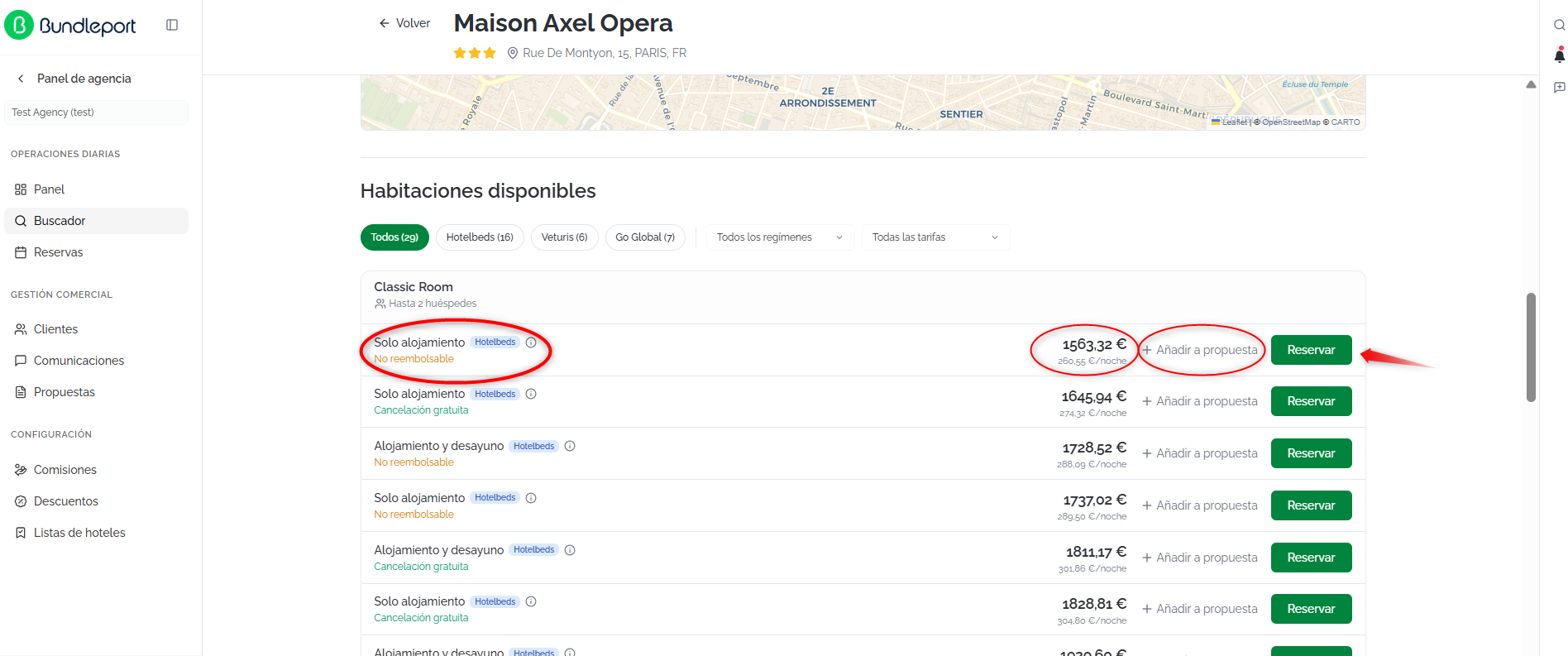Screen dimensions: 1568x656
Task: Click the Comunicaciones message icon
Action: coord(21,361)
